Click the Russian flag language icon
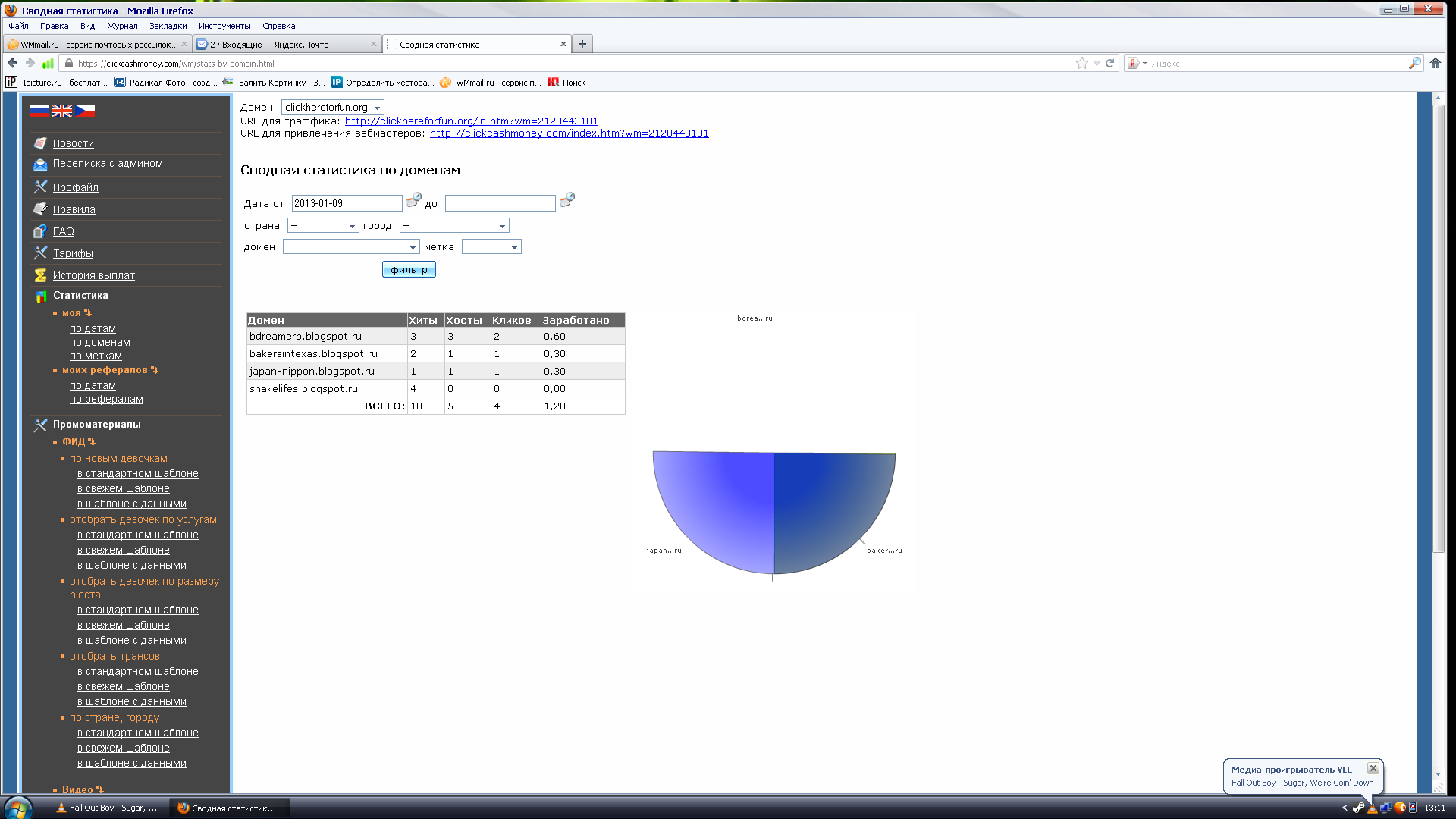 click(39, 111)
